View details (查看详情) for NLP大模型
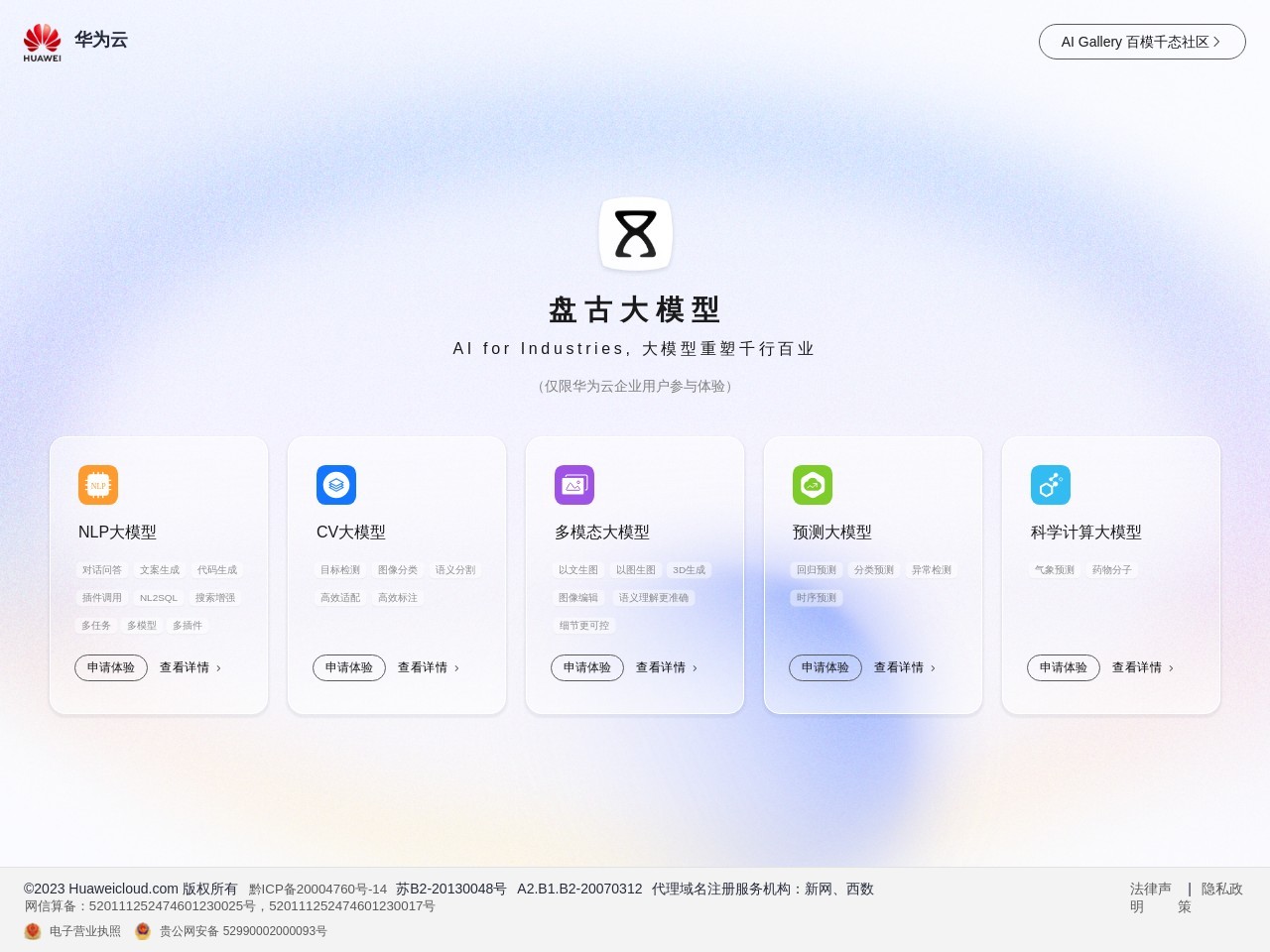Screen dimensions: 1270x952 (190, 667)
